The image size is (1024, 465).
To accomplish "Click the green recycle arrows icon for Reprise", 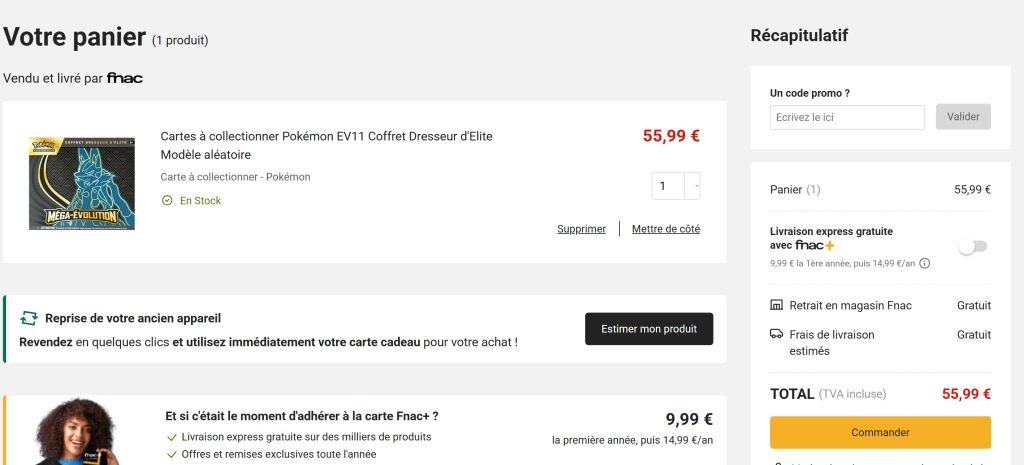I will 29,318.
